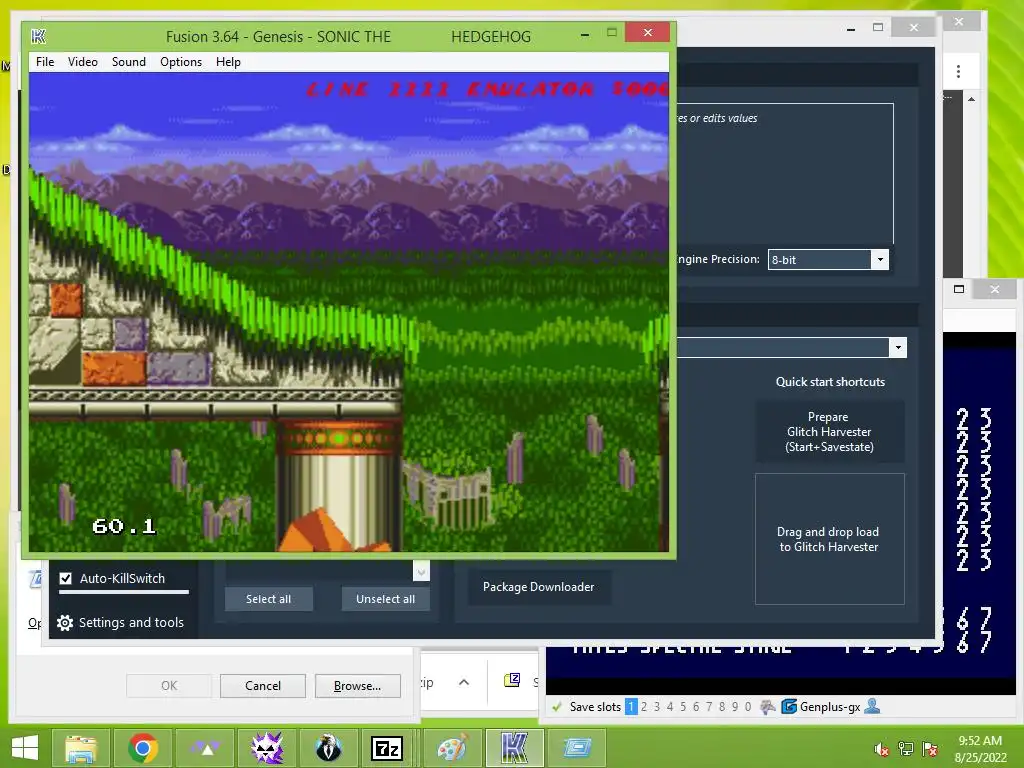The width and height of the screenshot is (1024, 768).
Task: Select save slot 4
Action: point(670,707)
